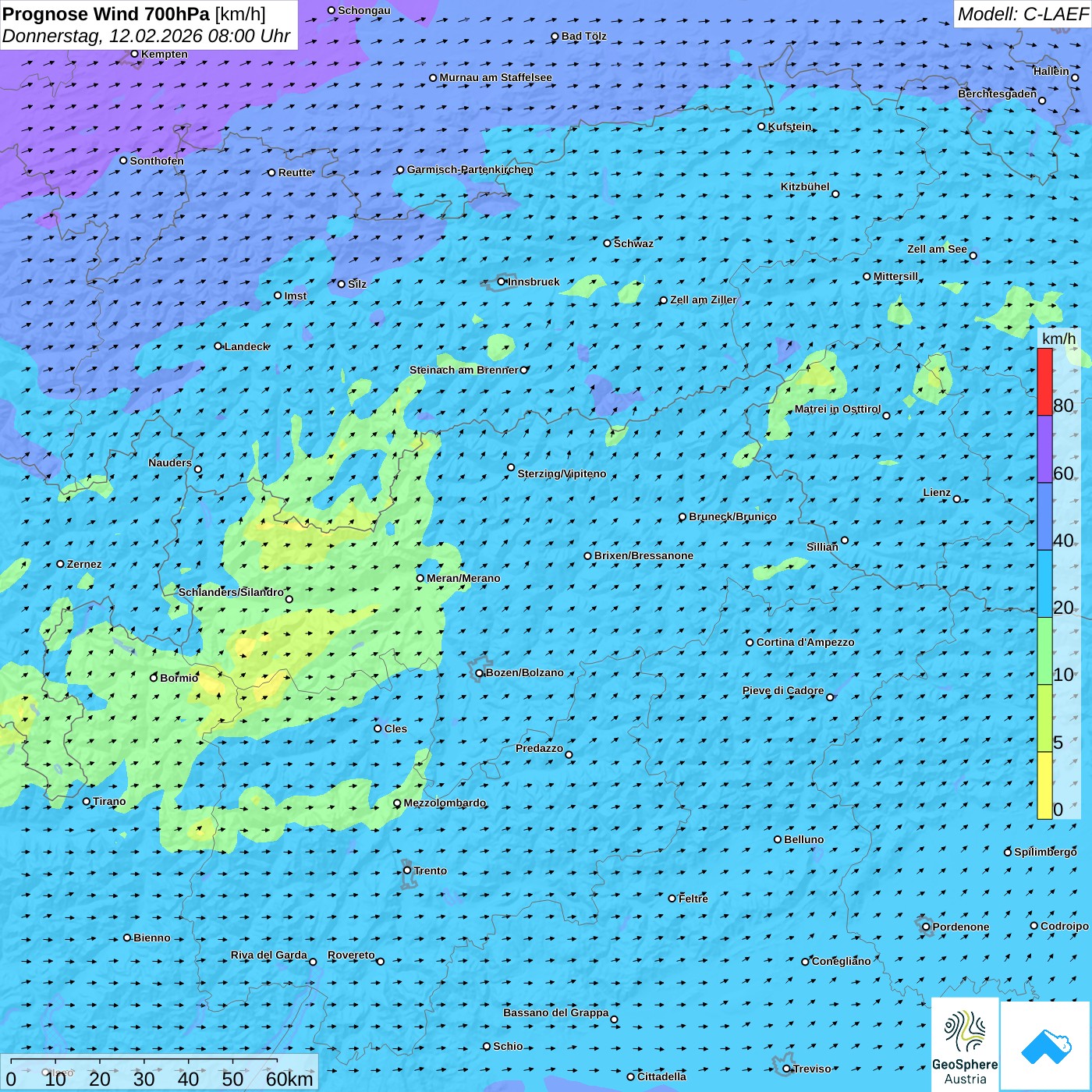Click the Feltre city marker
This screenshot has width=1092, height=1092.
672,899
